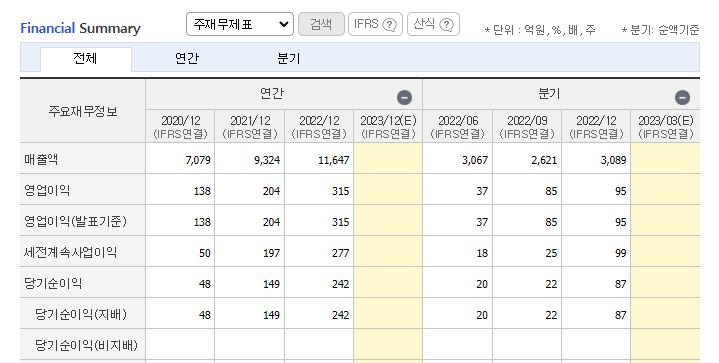Click 세전계속사업이익 value 25
The width and height of the screenshot is (719, 363).
[551, 253]
